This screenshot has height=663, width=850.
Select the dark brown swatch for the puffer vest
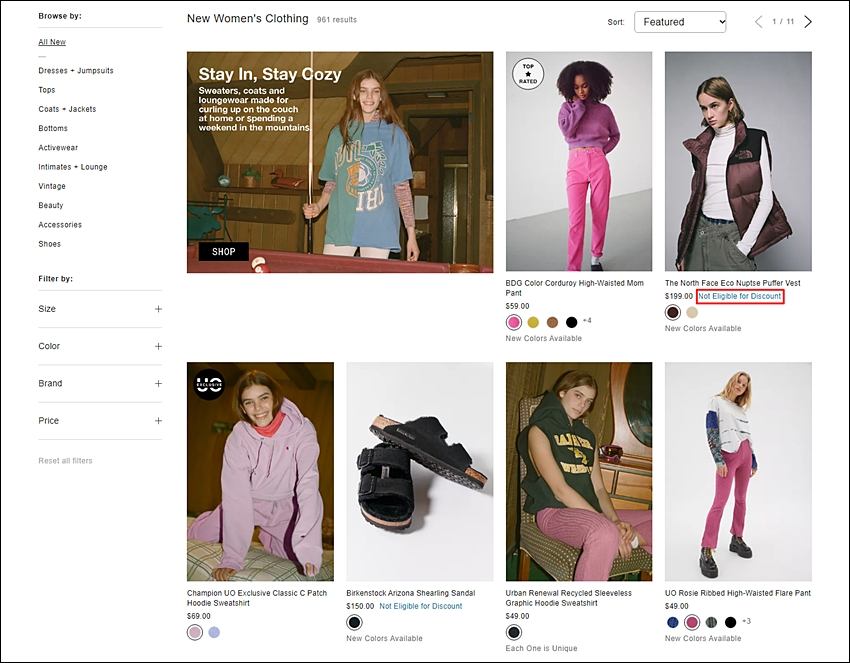point(673,312)
